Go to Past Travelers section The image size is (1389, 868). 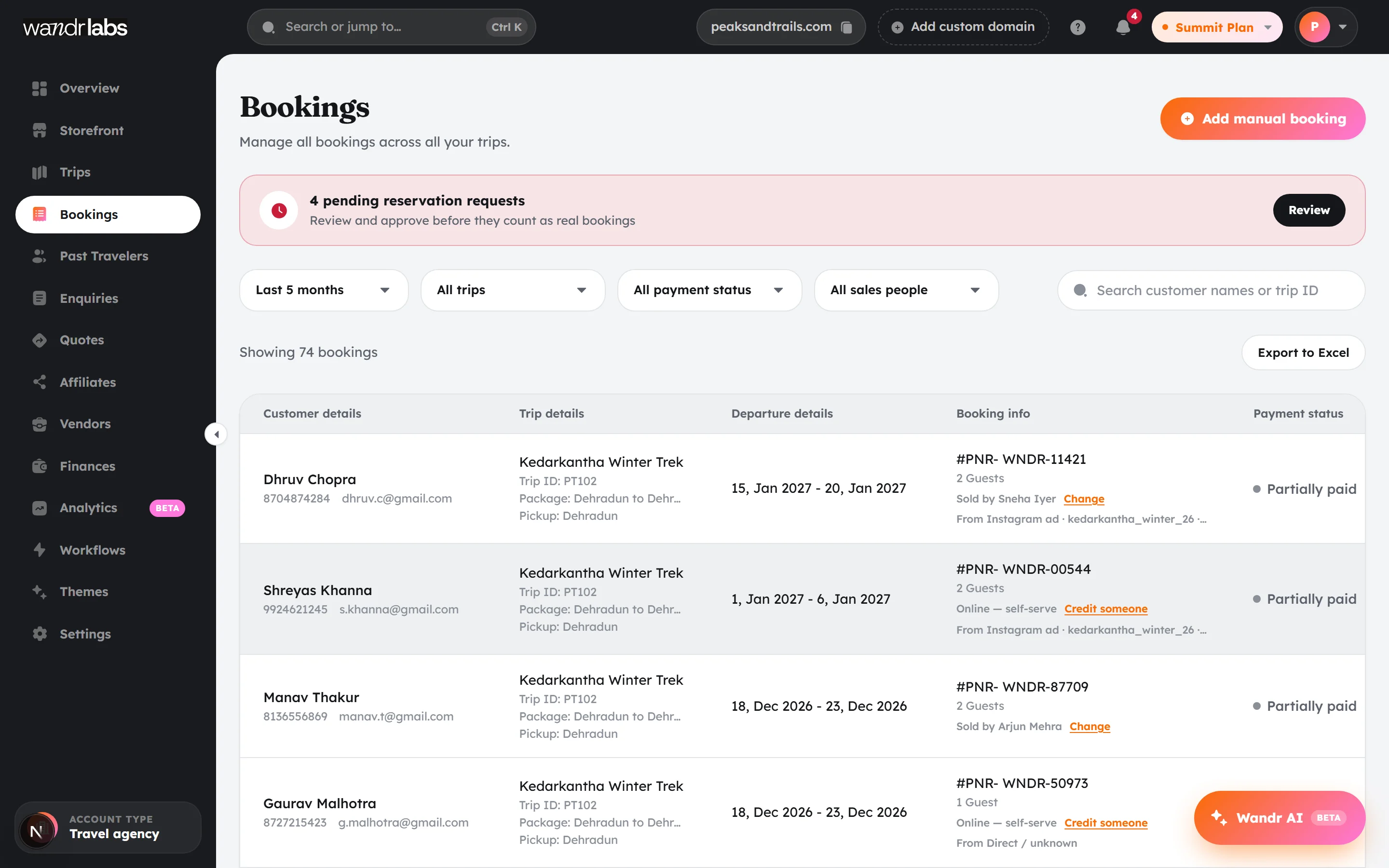pyautogui.click(x=108, y=256)
